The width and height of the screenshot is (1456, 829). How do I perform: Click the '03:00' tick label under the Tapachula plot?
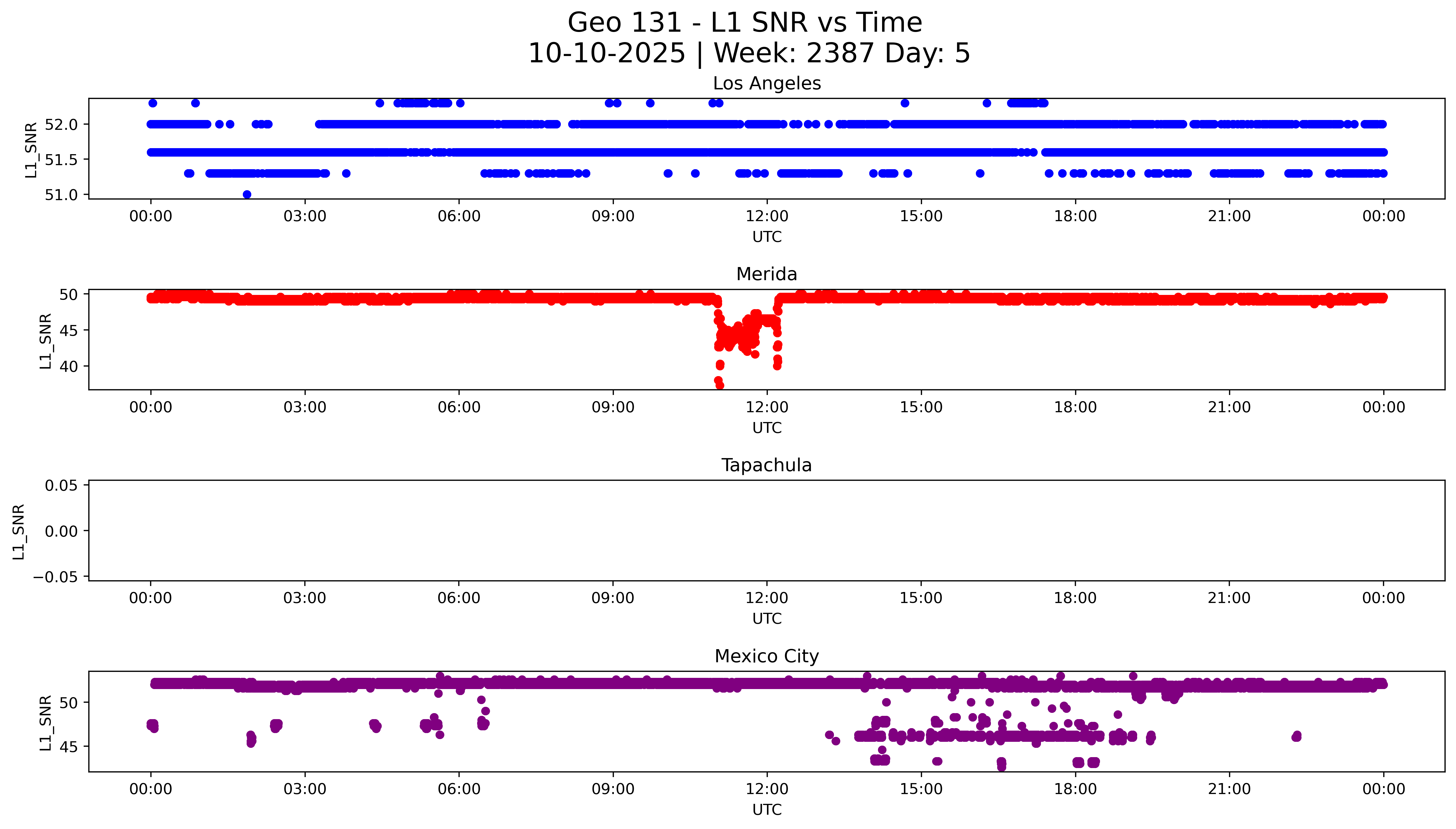305,598
